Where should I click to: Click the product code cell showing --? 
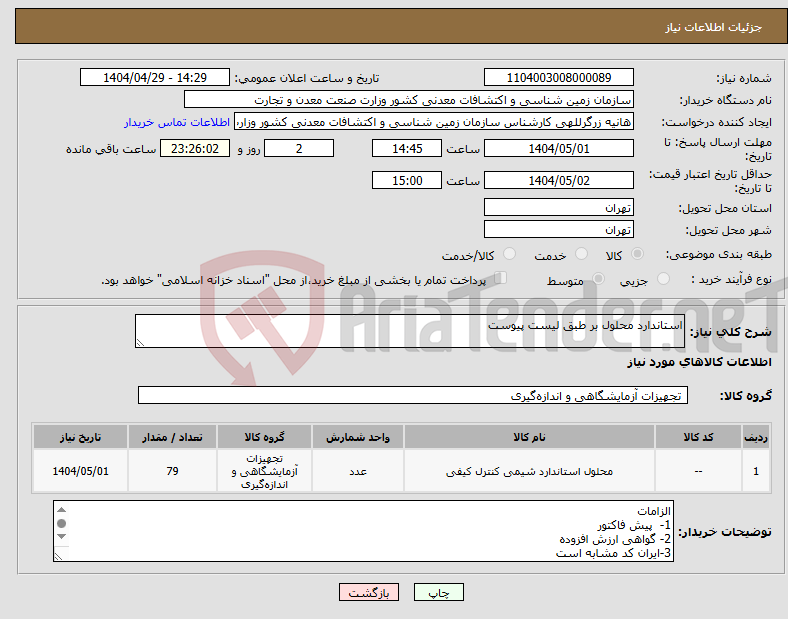pos(698,471)
